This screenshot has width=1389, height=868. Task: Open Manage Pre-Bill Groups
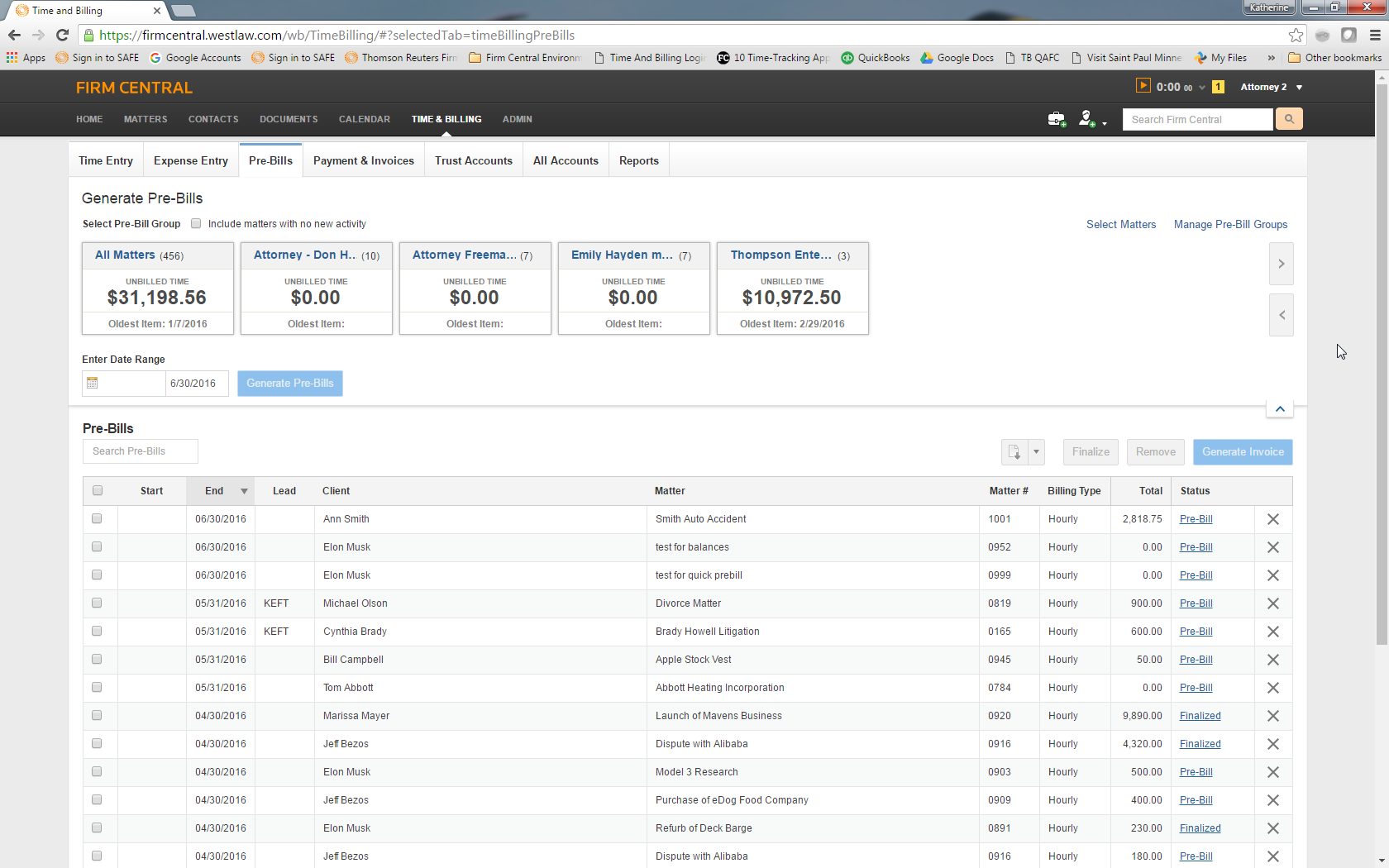[x=1230, y=224]
